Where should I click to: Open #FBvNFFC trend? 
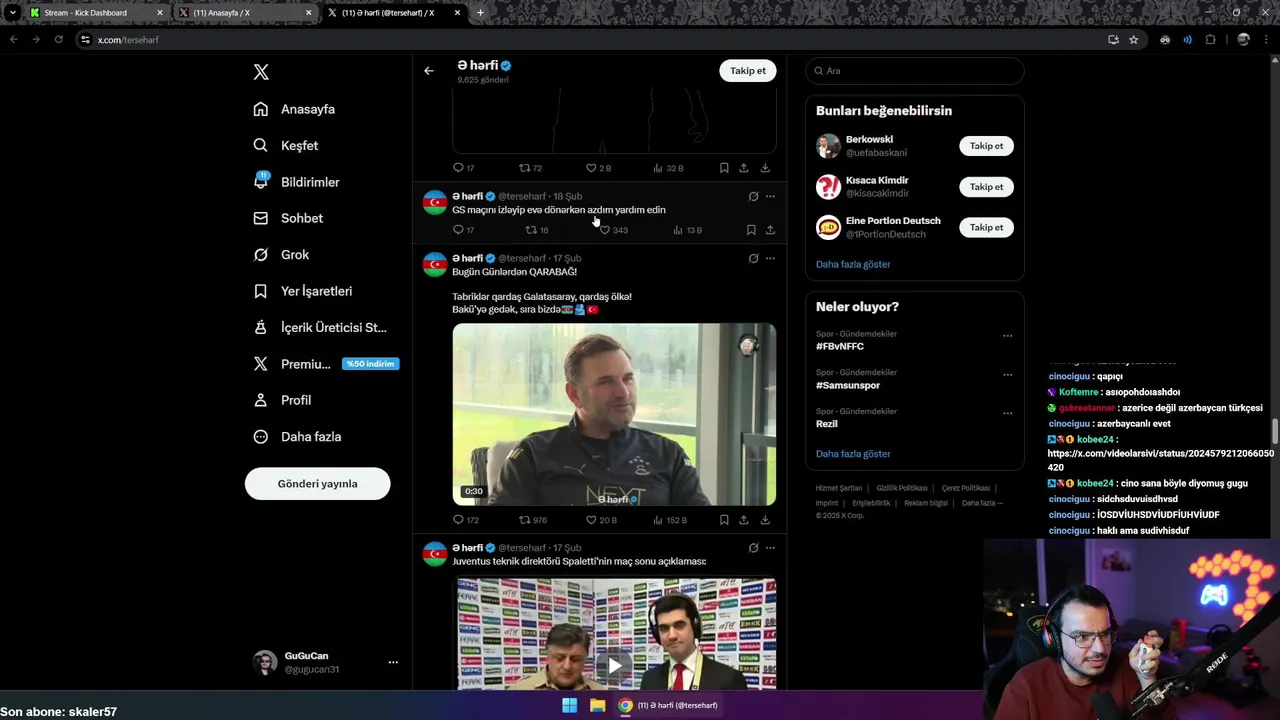840,346
